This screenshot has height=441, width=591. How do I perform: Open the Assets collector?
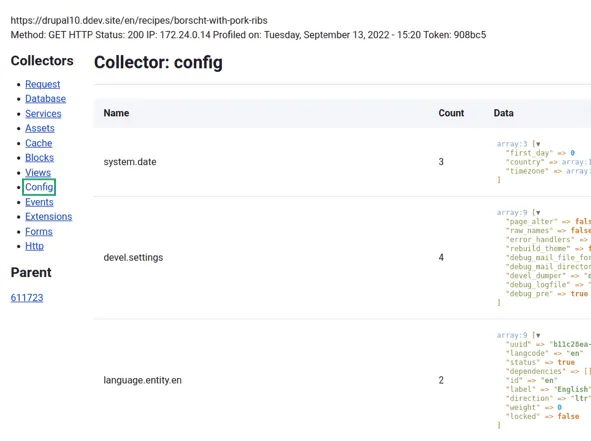(40, 128)
